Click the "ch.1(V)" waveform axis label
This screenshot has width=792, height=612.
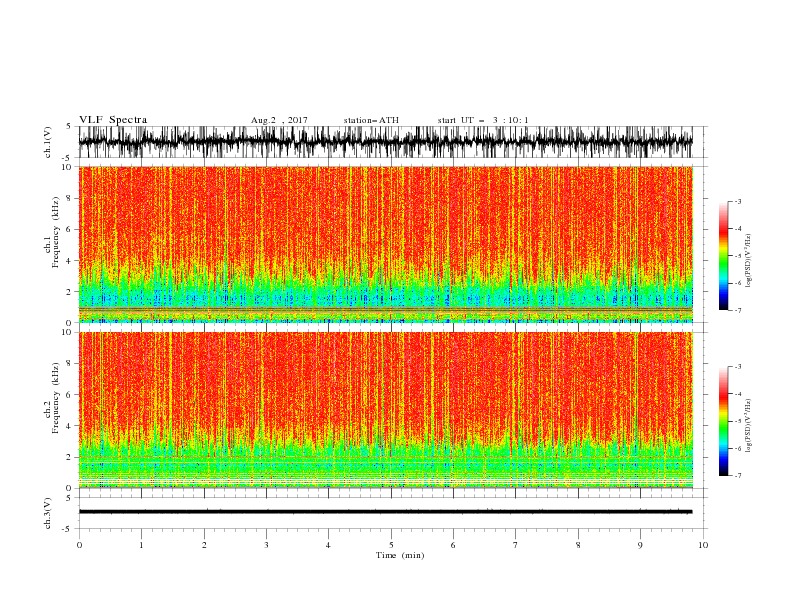point(48,142)
